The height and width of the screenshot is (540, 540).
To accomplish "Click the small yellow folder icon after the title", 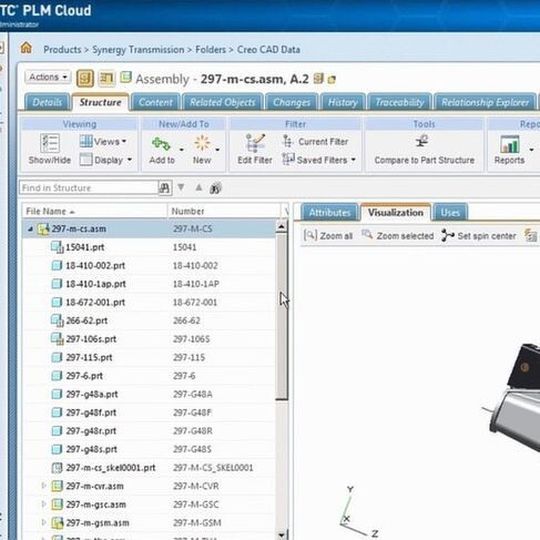I will 332,80.
